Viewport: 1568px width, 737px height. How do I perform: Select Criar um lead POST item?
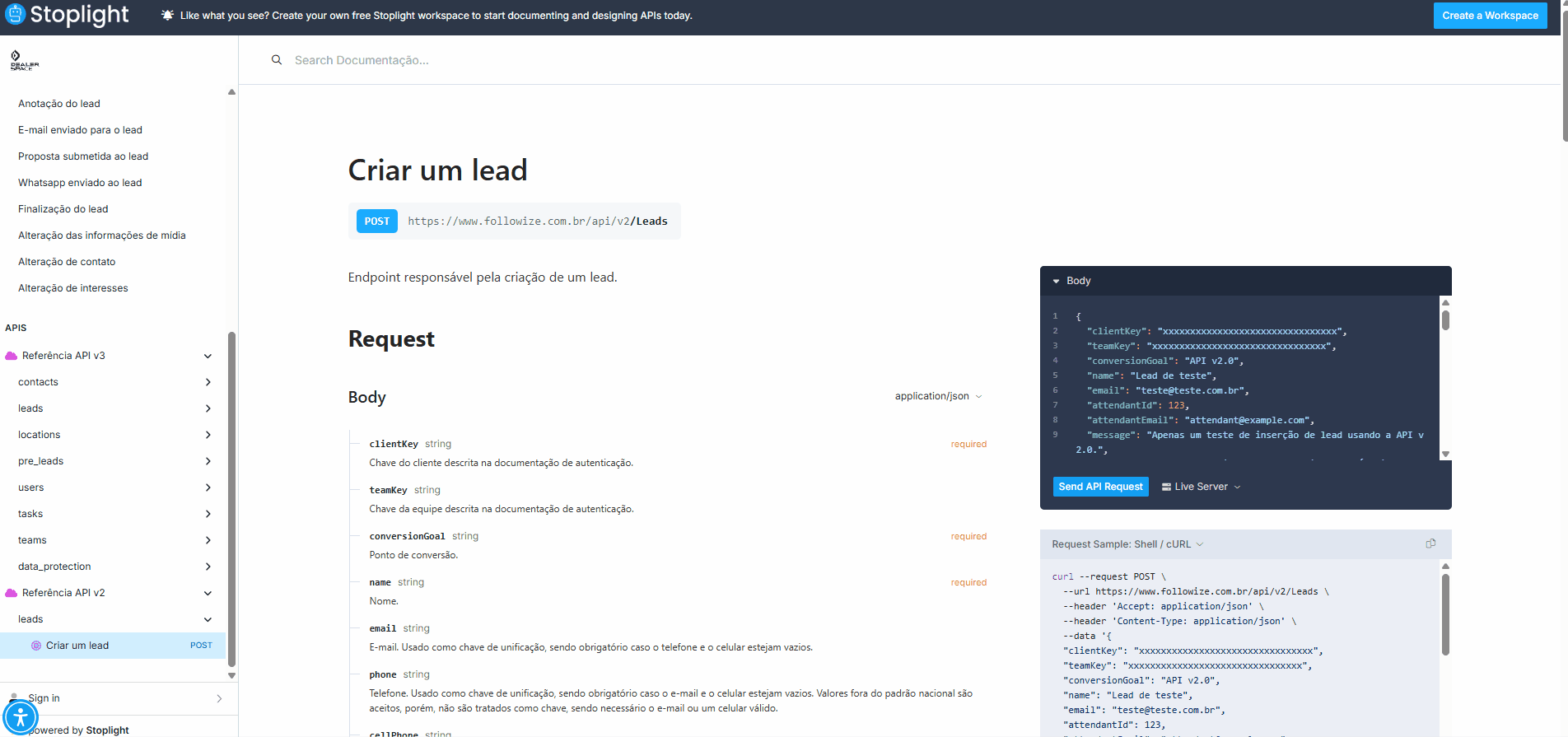[113, 646]
